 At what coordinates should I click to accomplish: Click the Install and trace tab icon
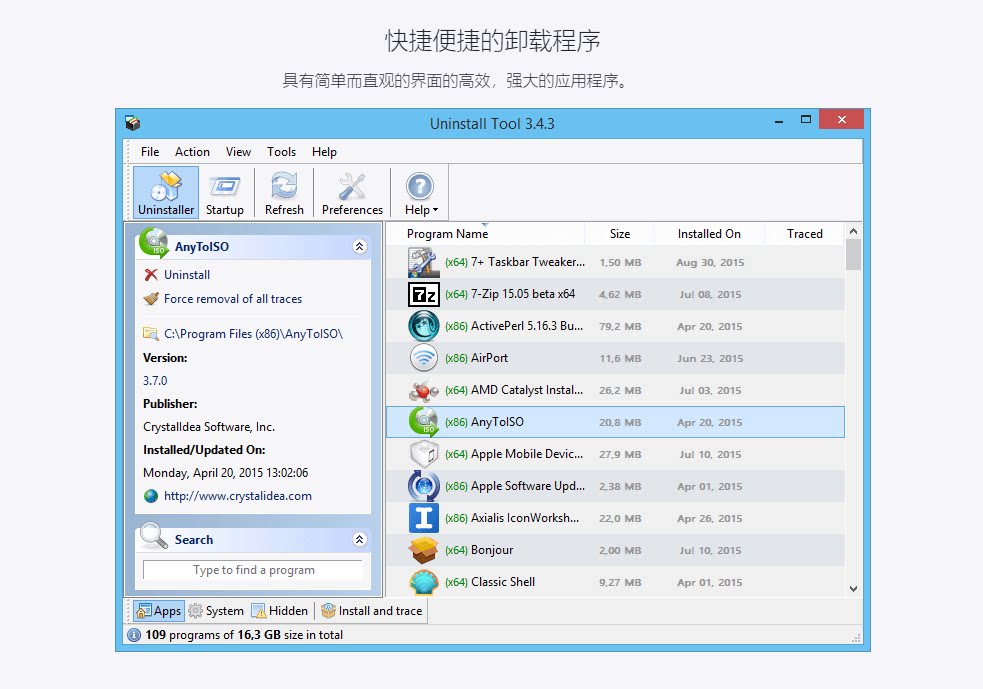point(328,611)
